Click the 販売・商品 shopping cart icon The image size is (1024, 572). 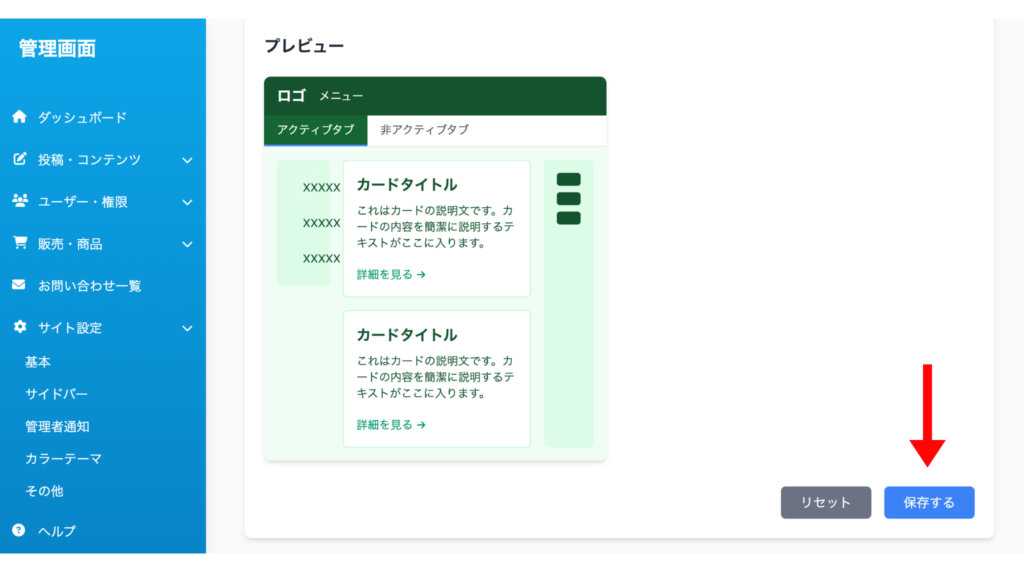(x=19, y=243)
